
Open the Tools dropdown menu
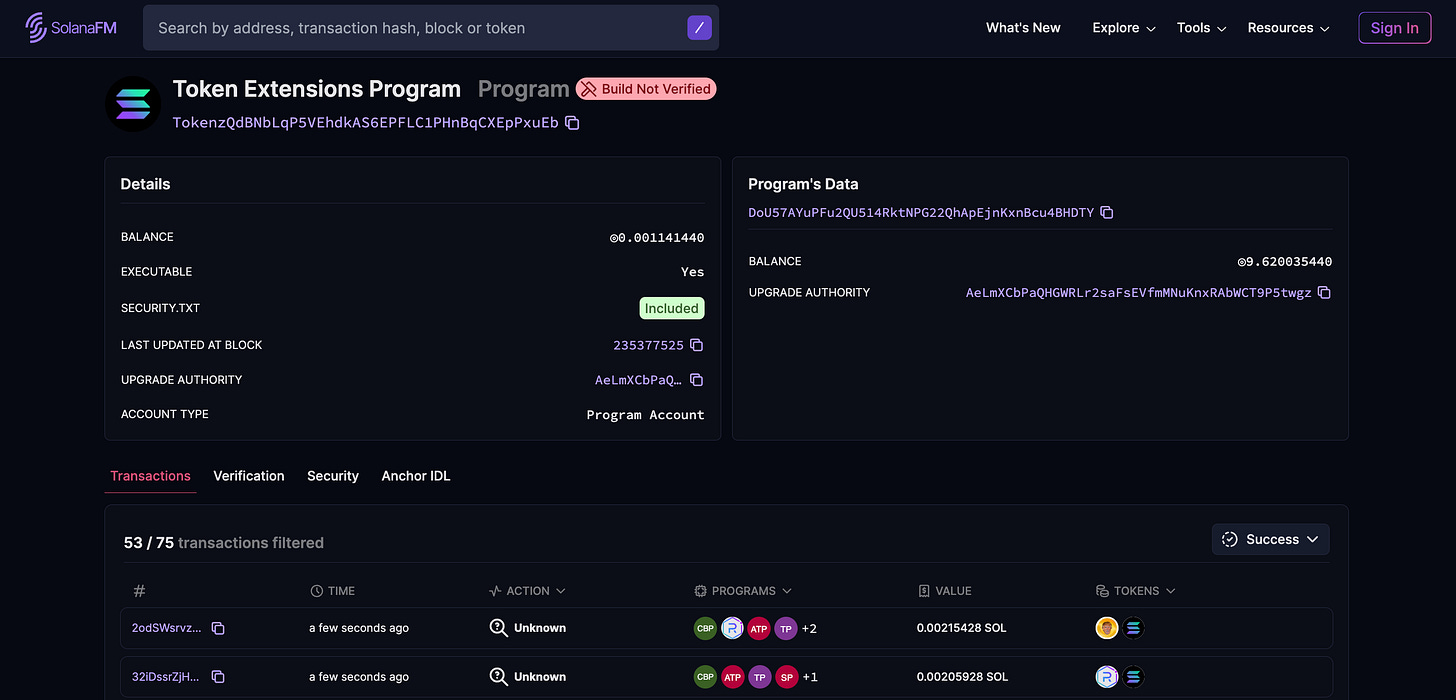click(1201, 28)
